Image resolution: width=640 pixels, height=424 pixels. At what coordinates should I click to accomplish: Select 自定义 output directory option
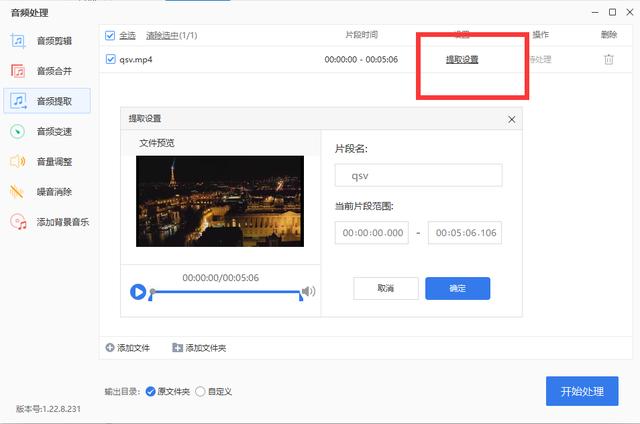tap(200, 391)
